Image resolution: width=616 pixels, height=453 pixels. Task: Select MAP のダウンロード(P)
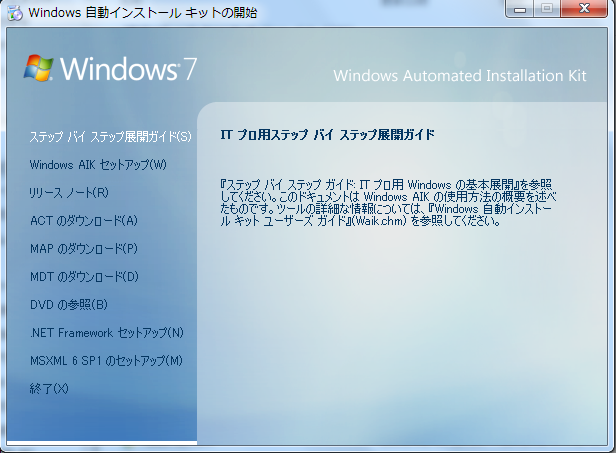coord(84,249)
